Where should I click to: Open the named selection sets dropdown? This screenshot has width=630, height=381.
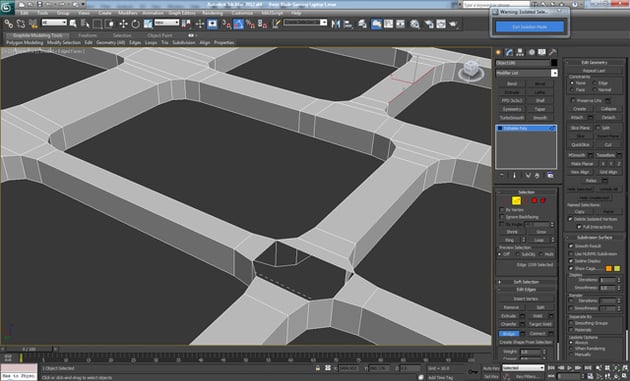(305, 23)
